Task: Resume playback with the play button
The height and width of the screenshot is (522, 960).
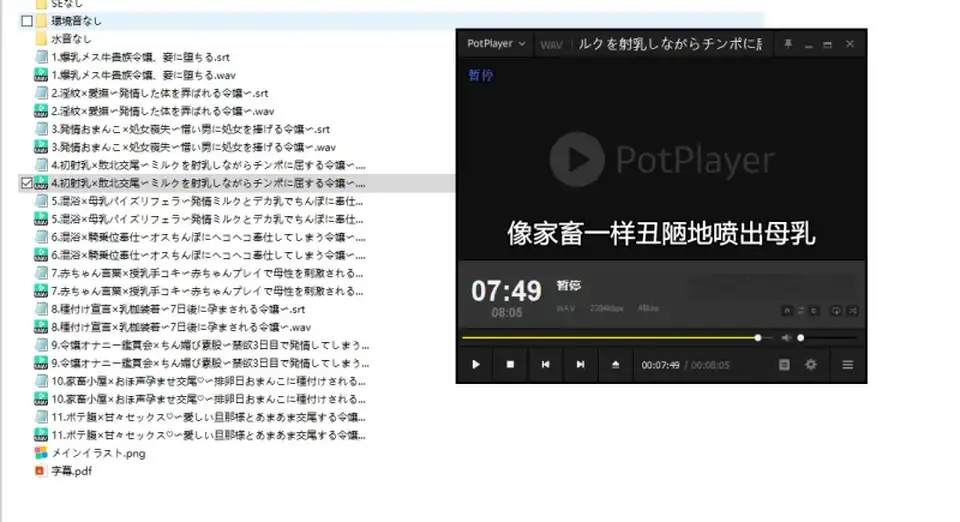Action: pyautogui.click(x=476, y=365)
